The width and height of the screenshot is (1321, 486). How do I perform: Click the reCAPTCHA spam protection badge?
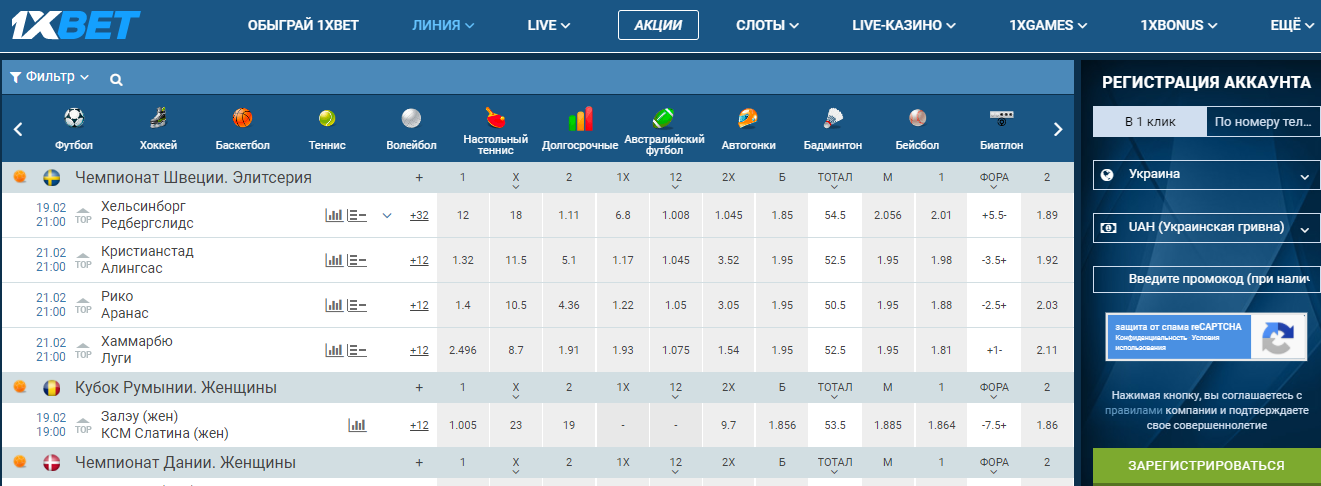[1206, 337]
